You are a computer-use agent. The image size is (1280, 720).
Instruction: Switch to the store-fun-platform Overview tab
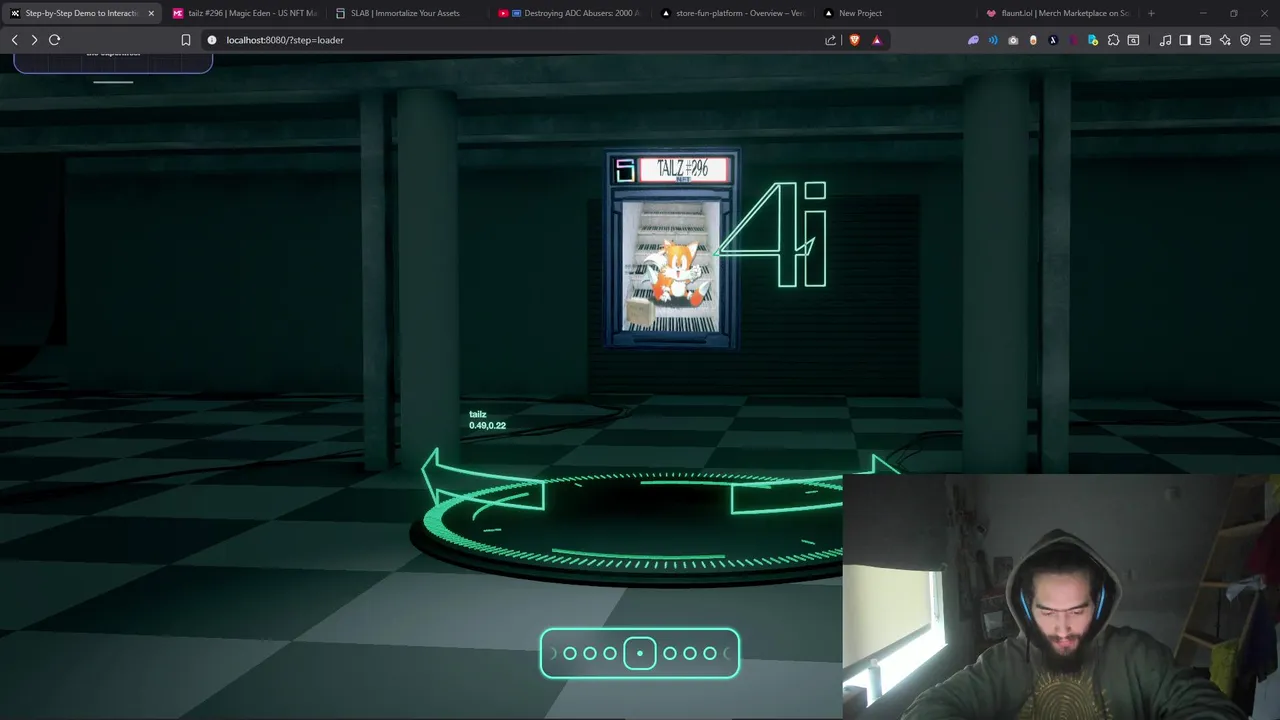point(732,13)
